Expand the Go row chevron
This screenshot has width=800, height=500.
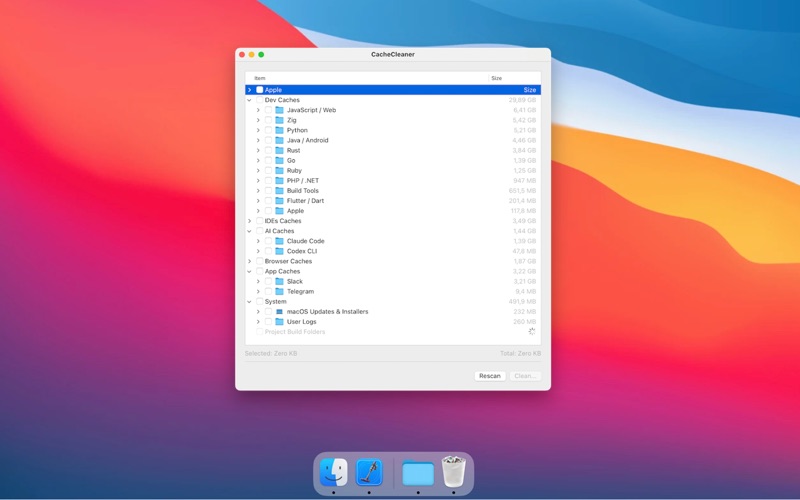258,160
